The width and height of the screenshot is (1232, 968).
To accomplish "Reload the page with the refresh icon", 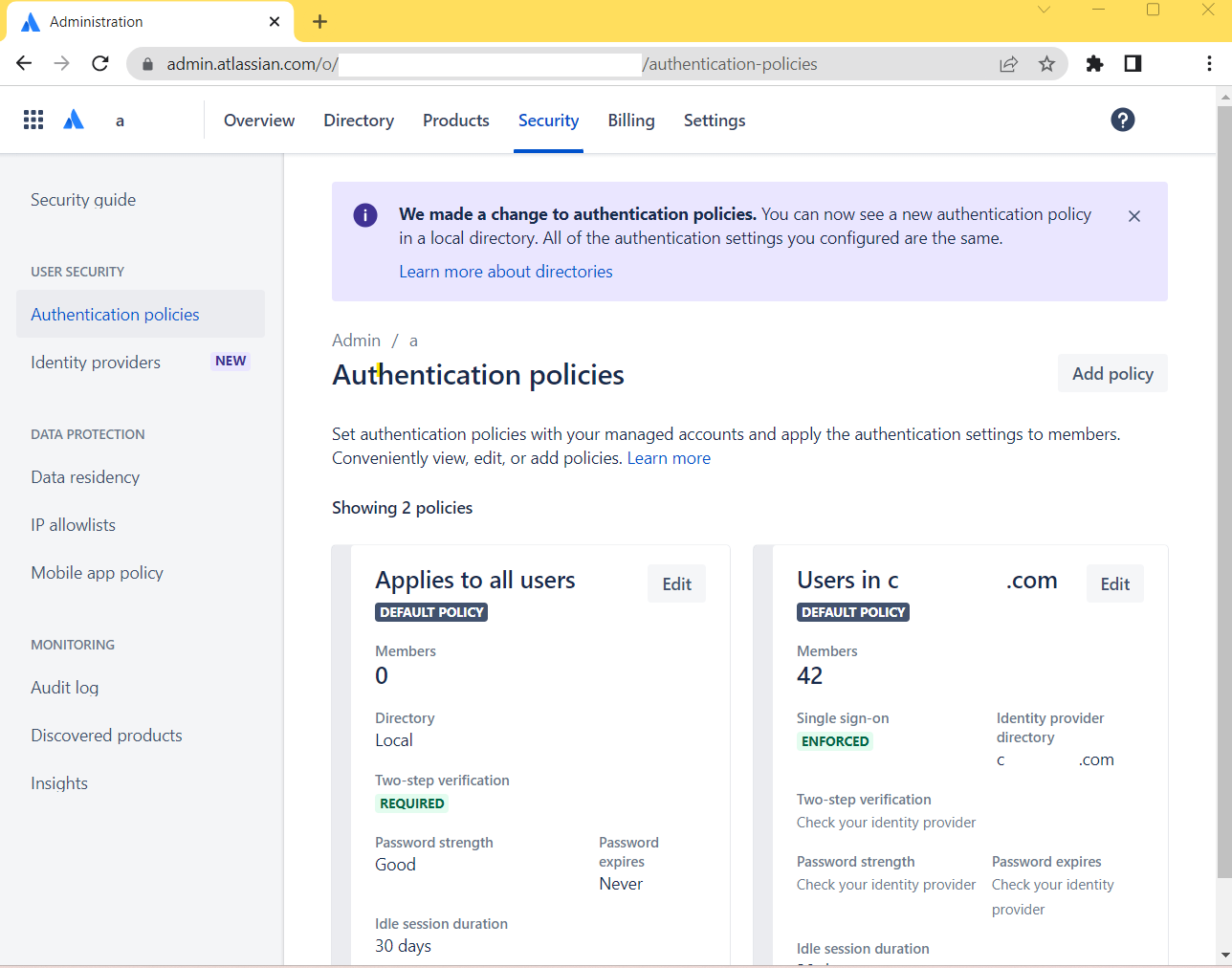I will click(x=100, y=63).
